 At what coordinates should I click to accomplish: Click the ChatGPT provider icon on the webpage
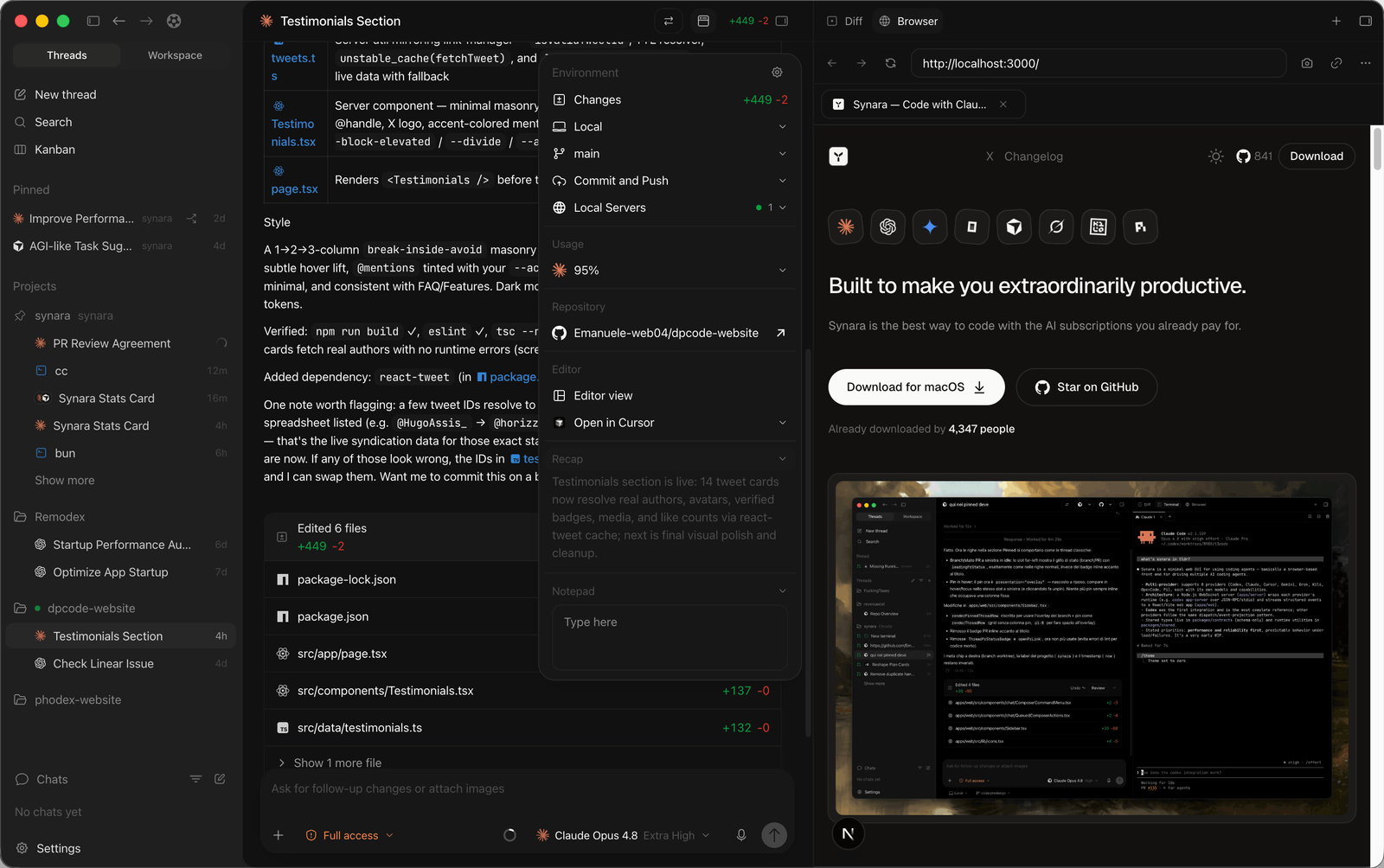click(887, 227)
